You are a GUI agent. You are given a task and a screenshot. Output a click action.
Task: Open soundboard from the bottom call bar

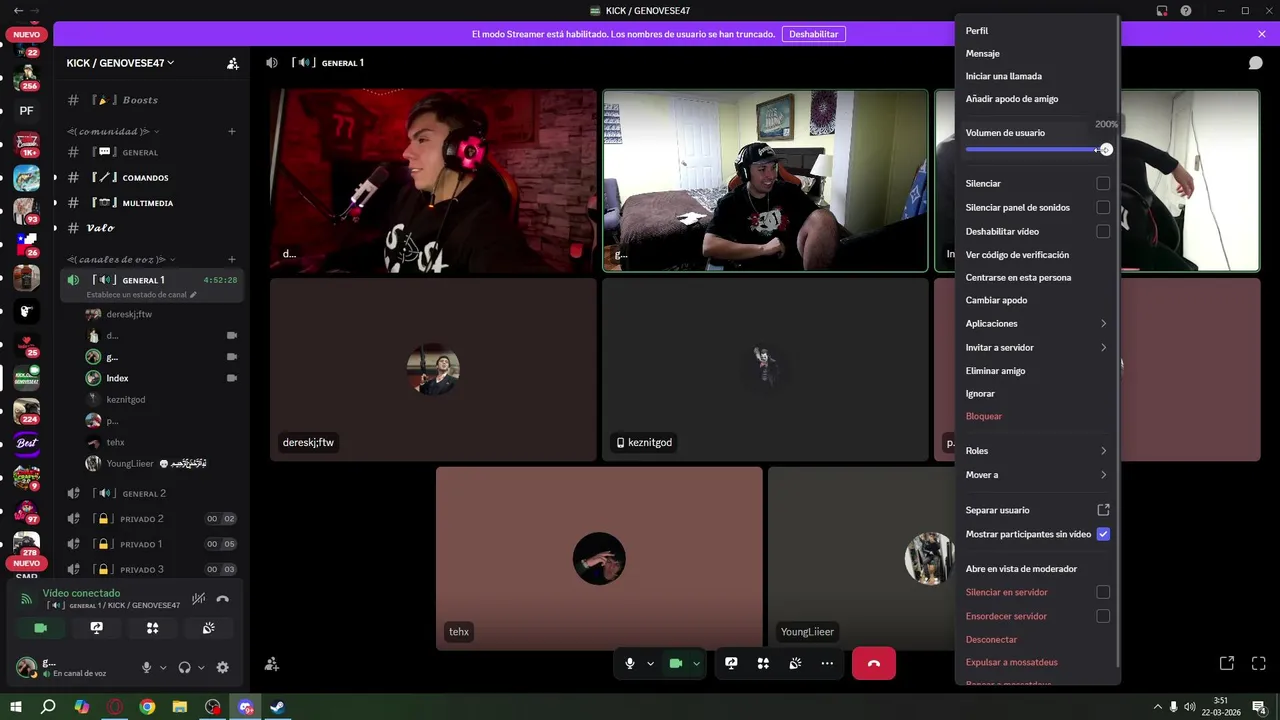click(x=795, y=663)
